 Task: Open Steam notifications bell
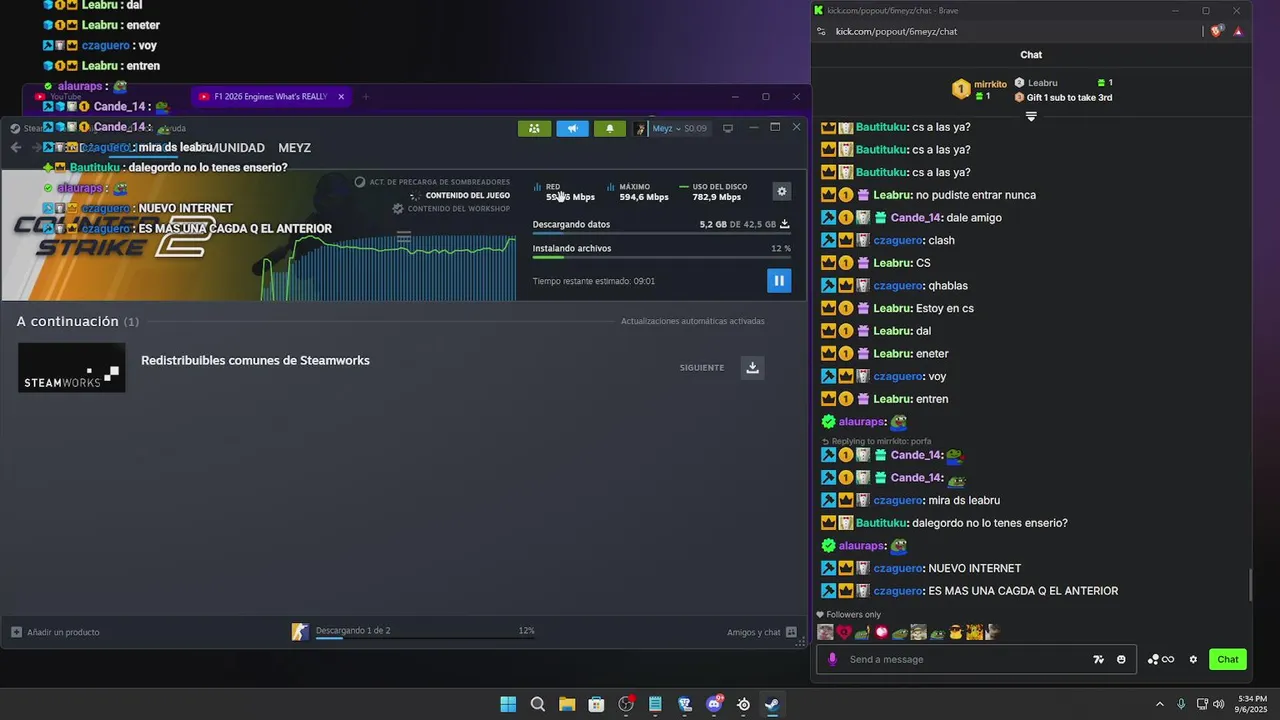click(610, 128)
